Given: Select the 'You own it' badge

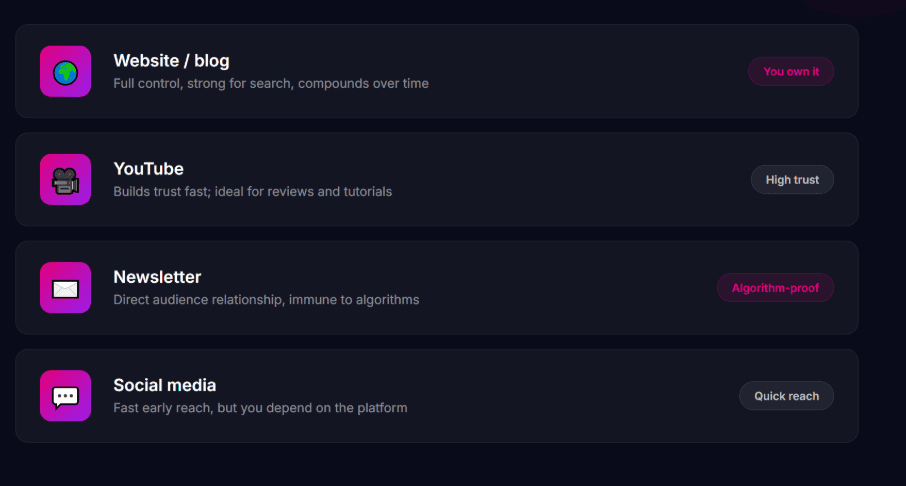Looking at the screenshot, I should pyautogui.click(x=791, y=72).
